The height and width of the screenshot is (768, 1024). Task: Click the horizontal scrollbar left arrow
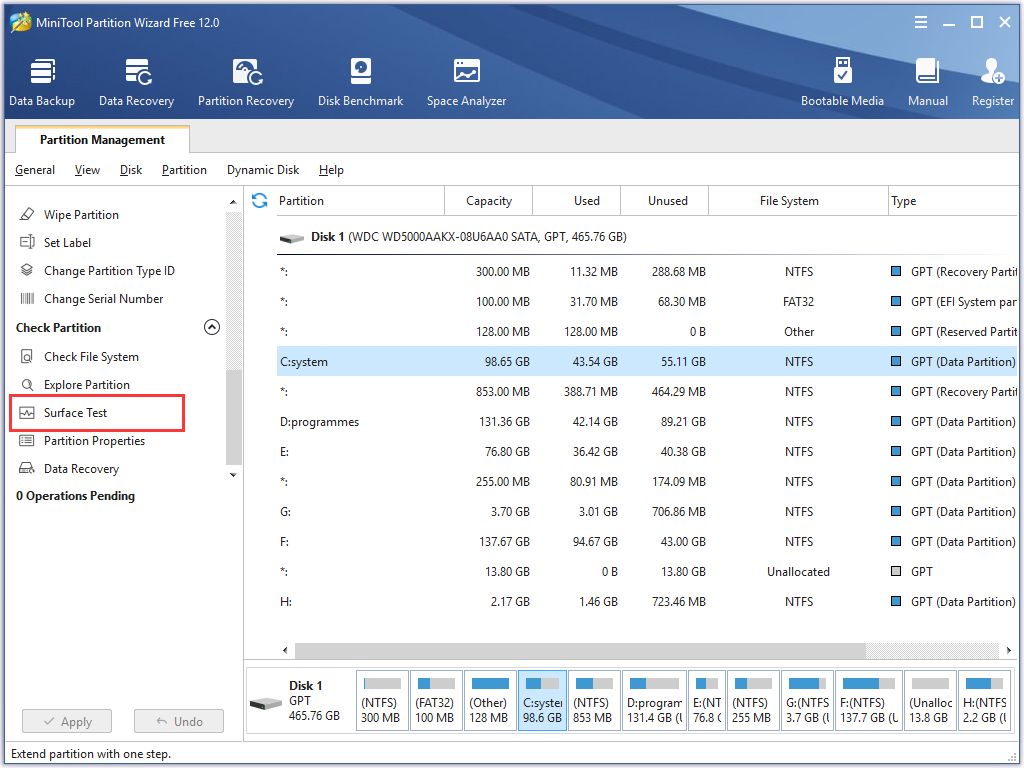pyautogui.click(x=285, y=650)
